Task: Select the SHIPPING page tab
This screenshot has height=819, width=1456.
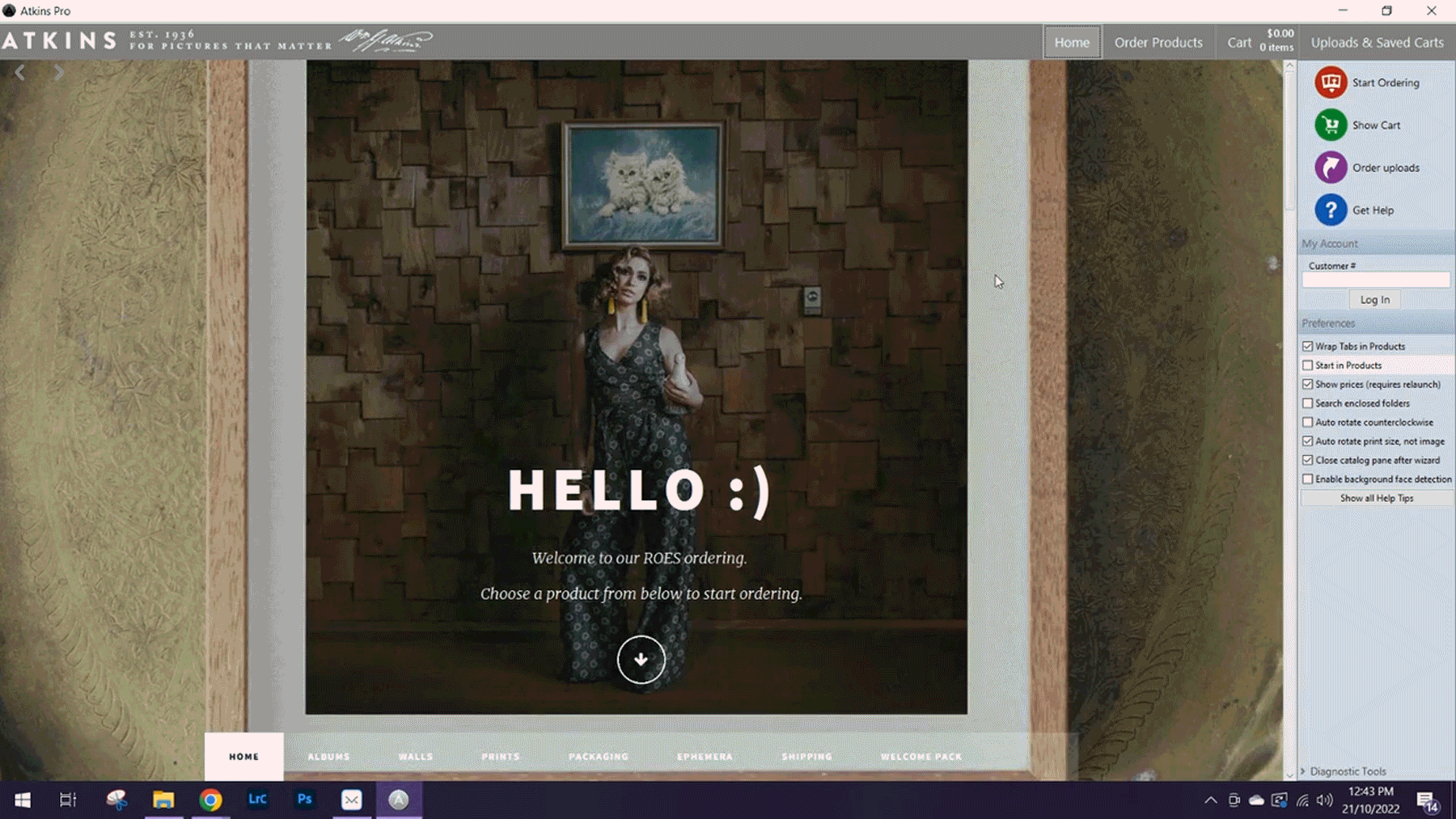Action: tap(806, 757)
